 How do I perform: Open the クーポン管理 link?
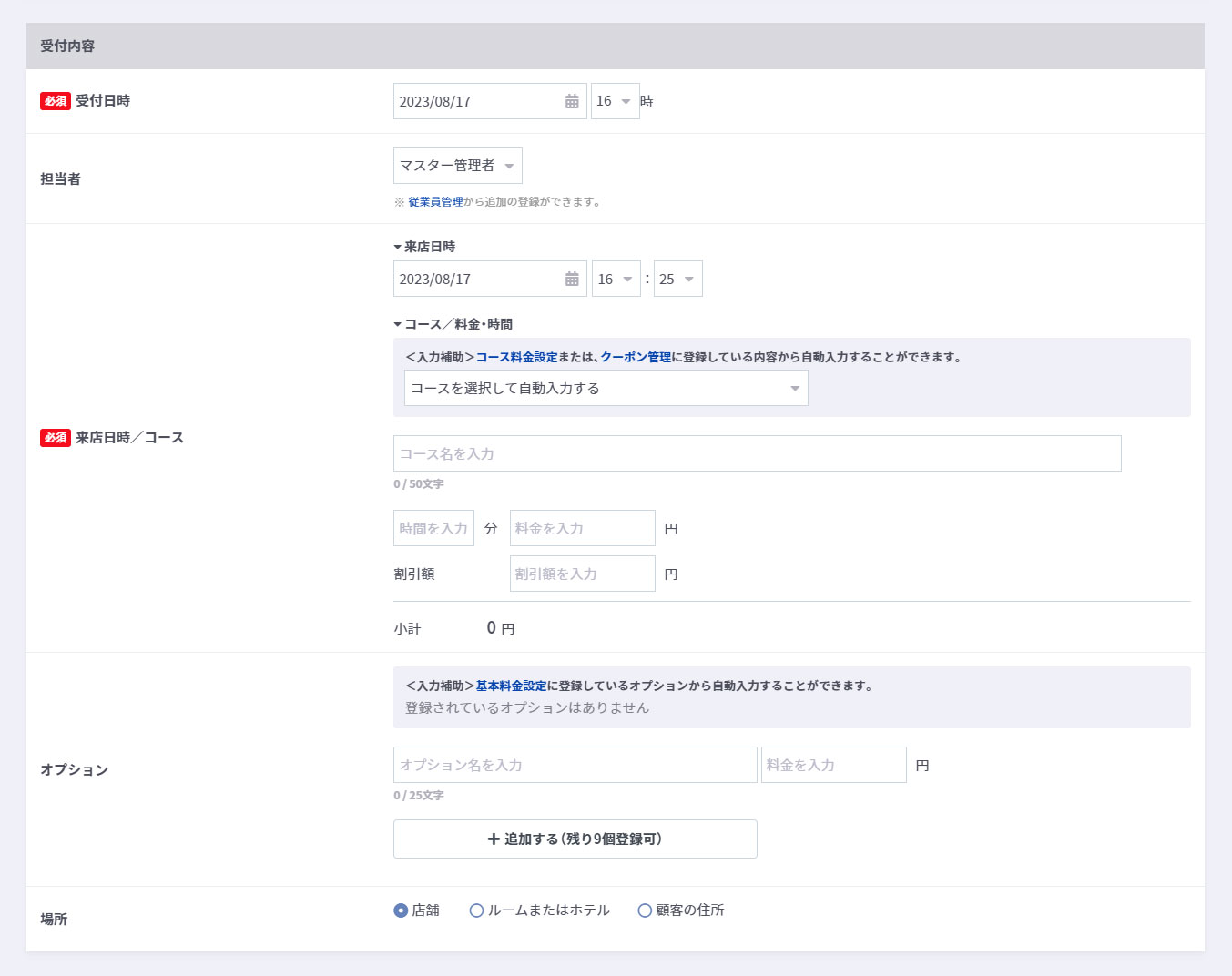click(x=635, y=358)
